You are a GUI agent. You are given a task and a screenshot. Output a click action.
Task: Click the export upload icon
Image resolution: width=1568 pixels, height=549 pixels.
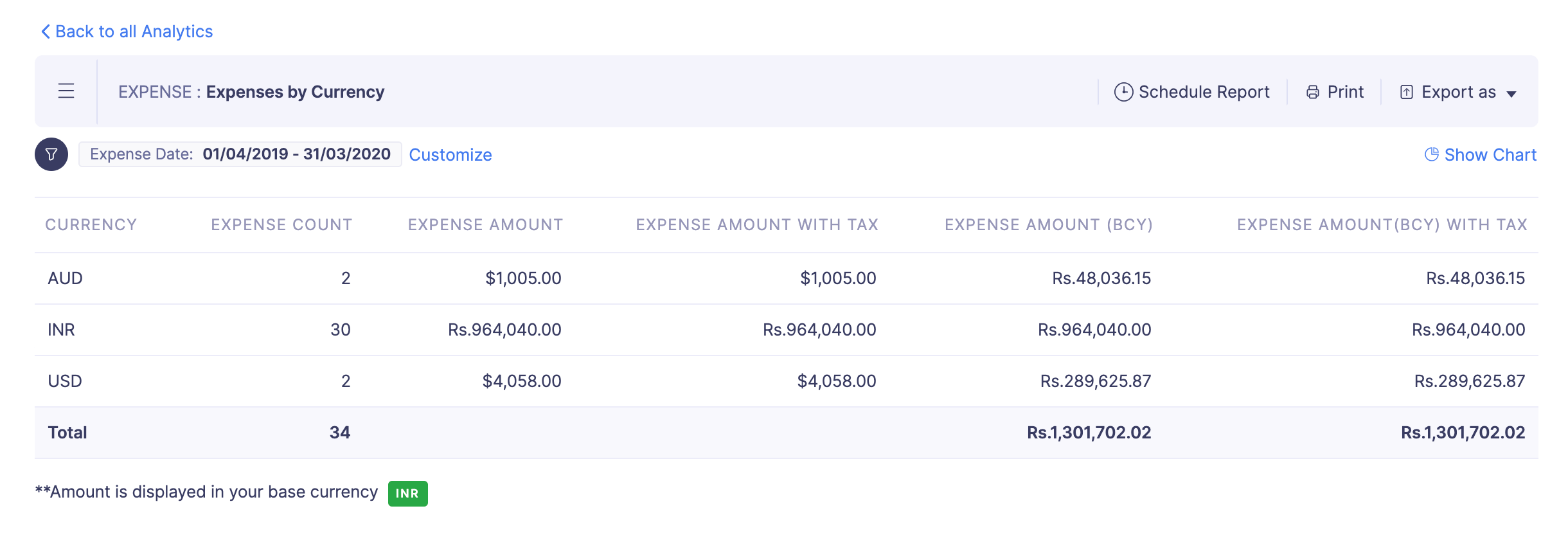click(x=1406, y=93)
